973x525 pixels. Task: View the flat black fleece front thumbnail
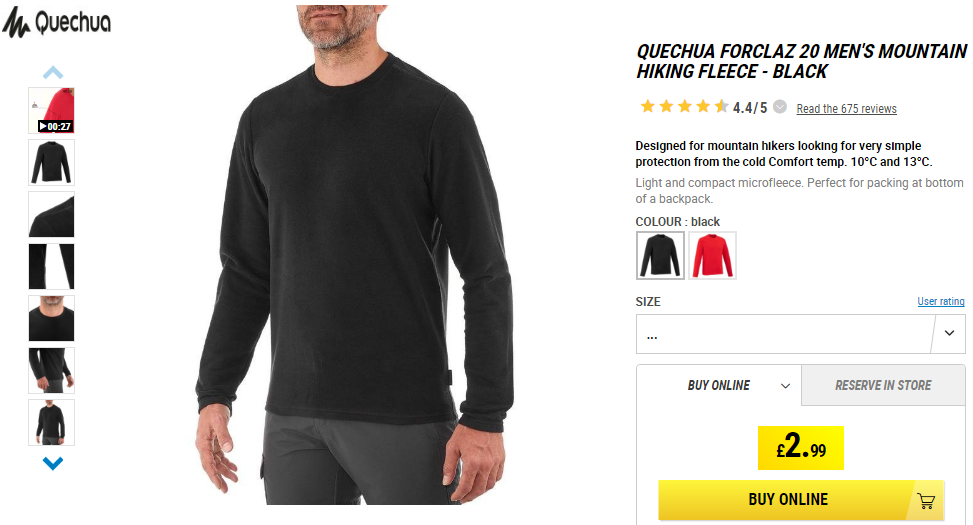(x=52, y=163)
